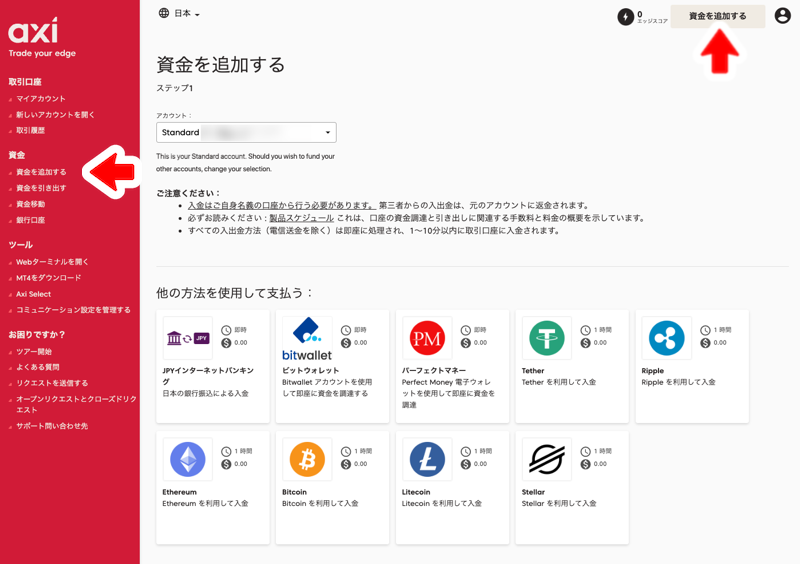This screenshot has height=564, width=800.
Task: Select 資金移動 in the sidebar
Action: point(31,204)
